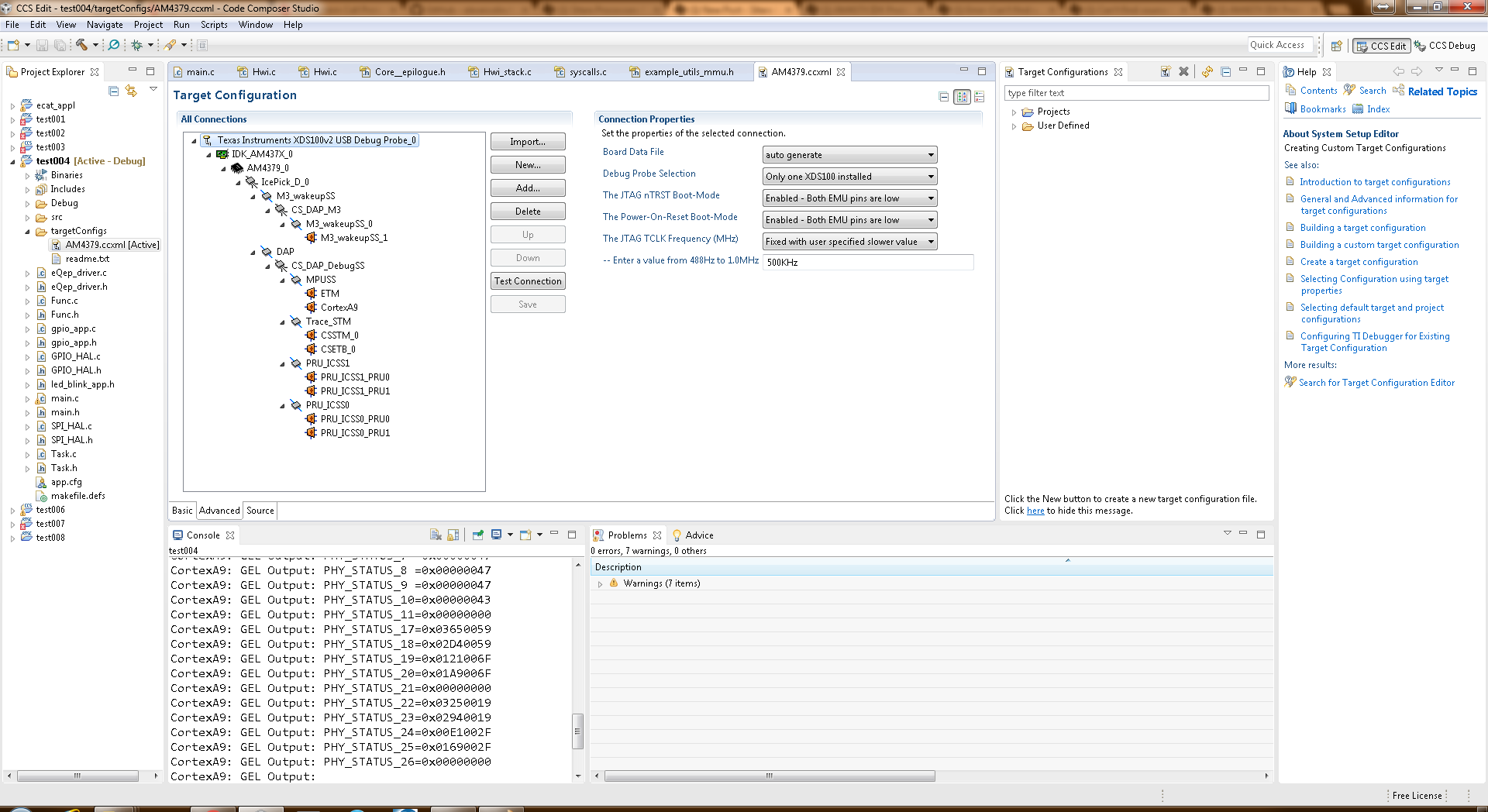This screenshot has width=1488, height=812.
Task: Click the Console vertical scrollbar thumb
Action: (577, 731)
